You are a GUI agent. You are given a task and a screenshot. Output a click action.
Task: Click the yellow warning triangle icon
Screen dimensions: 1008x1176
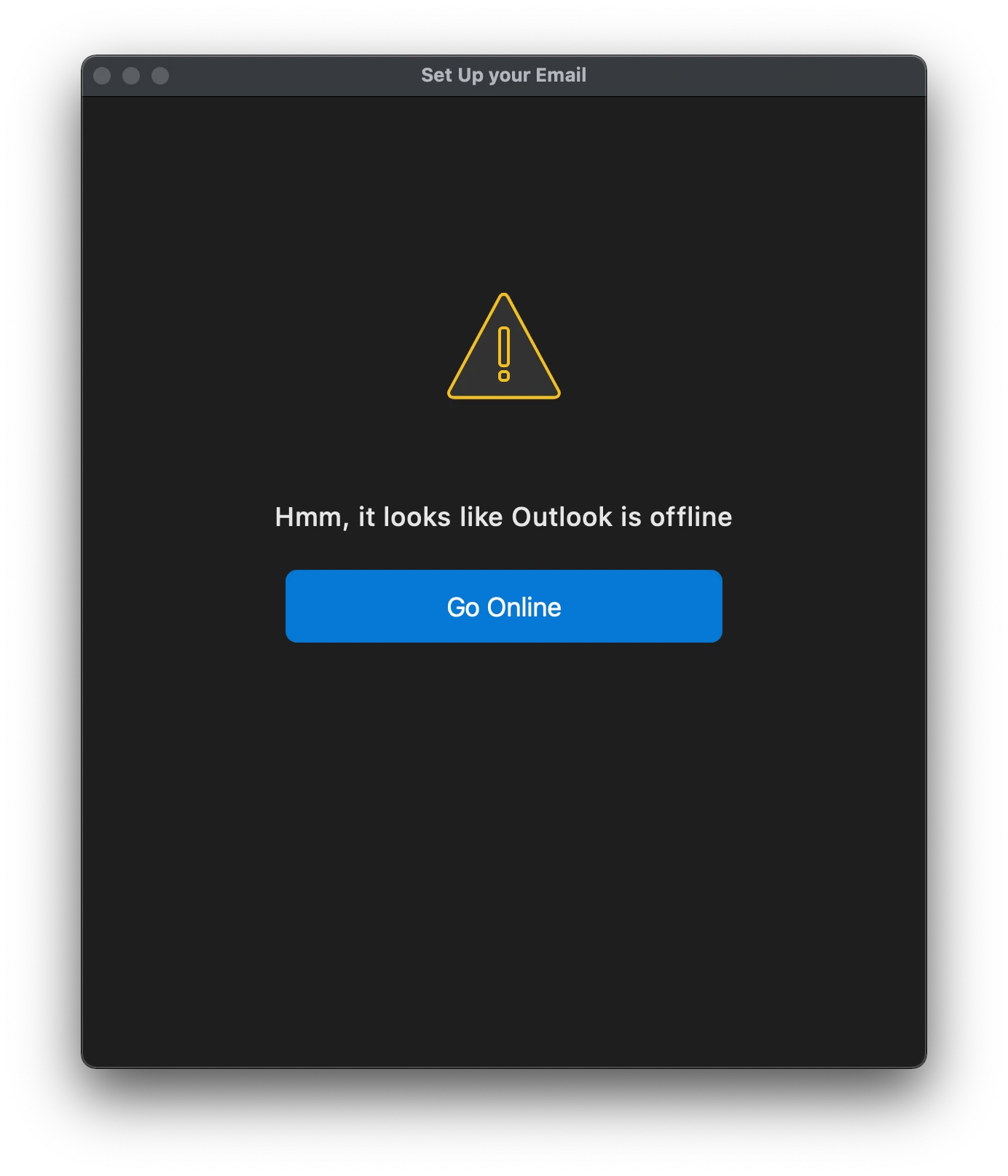504,347
